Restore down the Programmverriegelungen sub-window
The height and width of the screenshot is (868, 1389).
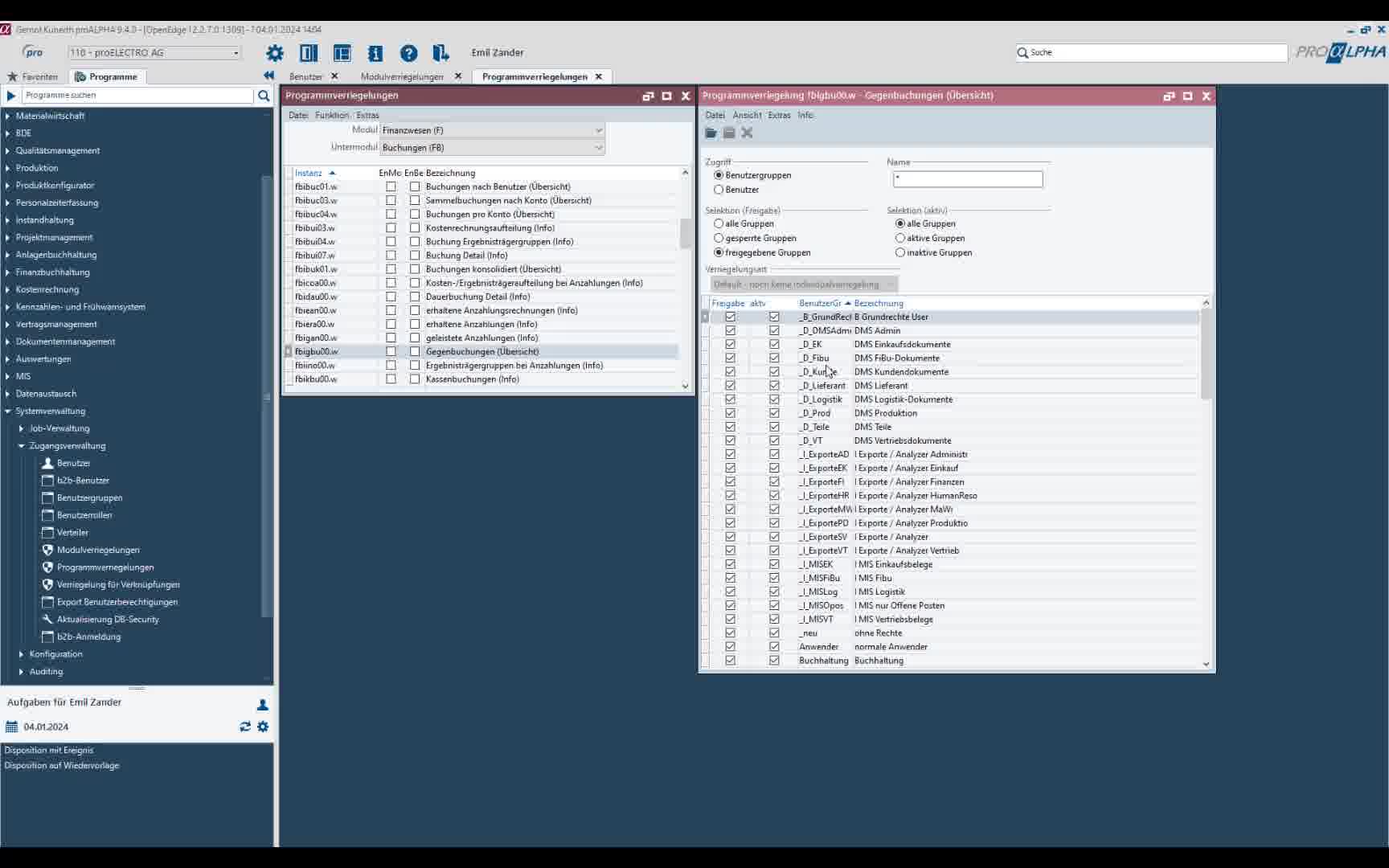(648, 96)
